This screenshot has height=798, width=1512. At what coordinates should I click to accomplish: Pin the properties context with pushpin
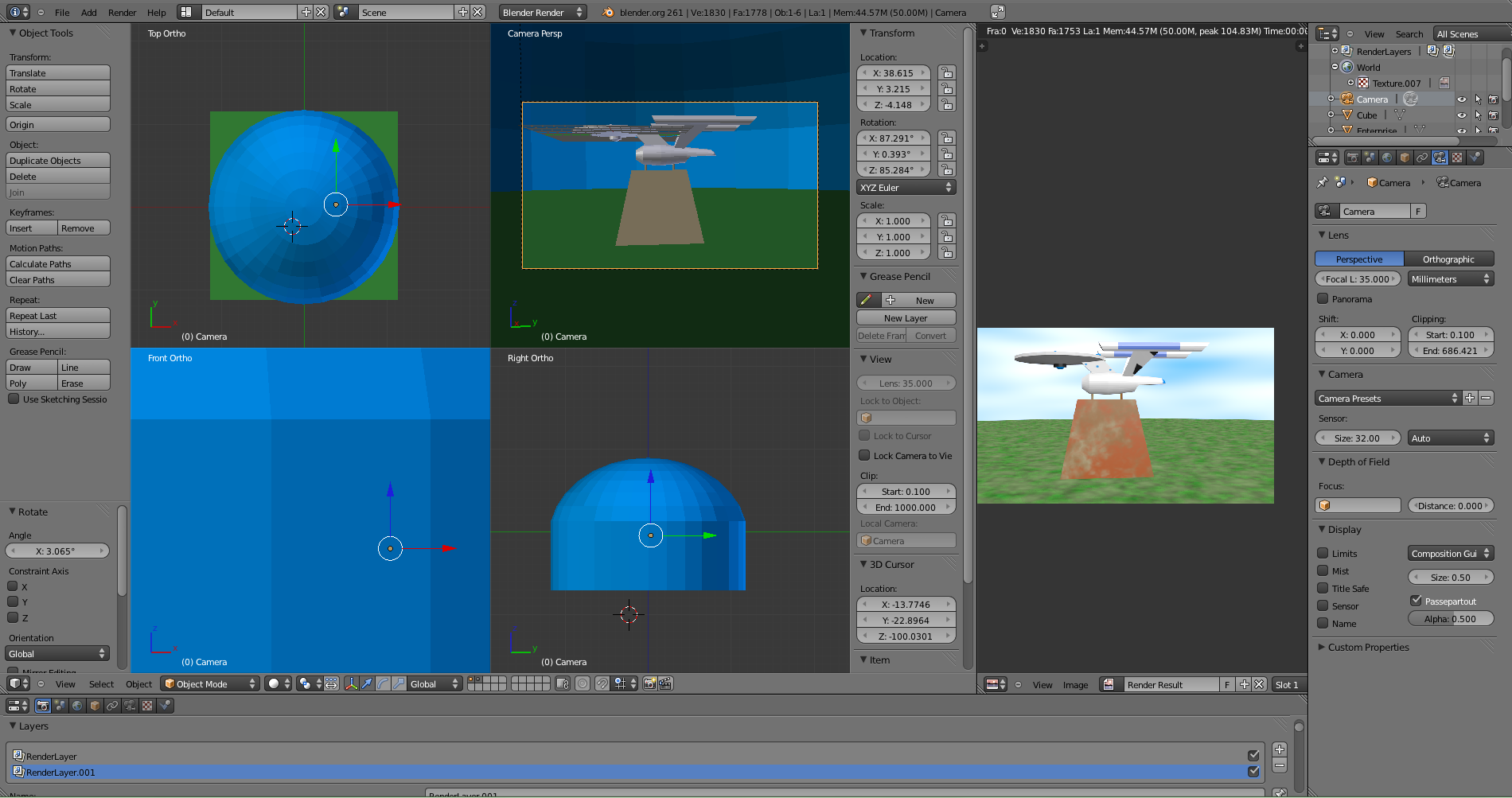pyautogui.click(x=1322, y=182)
